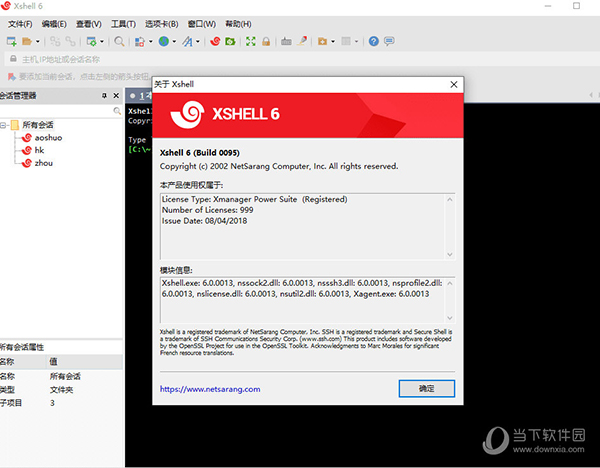Click the 名称 column header in properties
The image size is (600, 468).
click(x=23, y=362)
